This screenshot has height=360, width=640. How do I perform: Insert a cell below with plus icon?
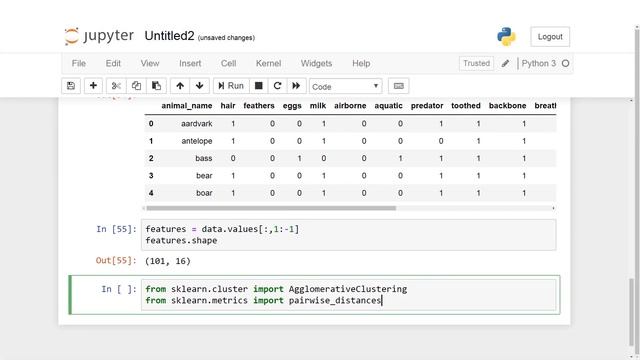point(93,86)
